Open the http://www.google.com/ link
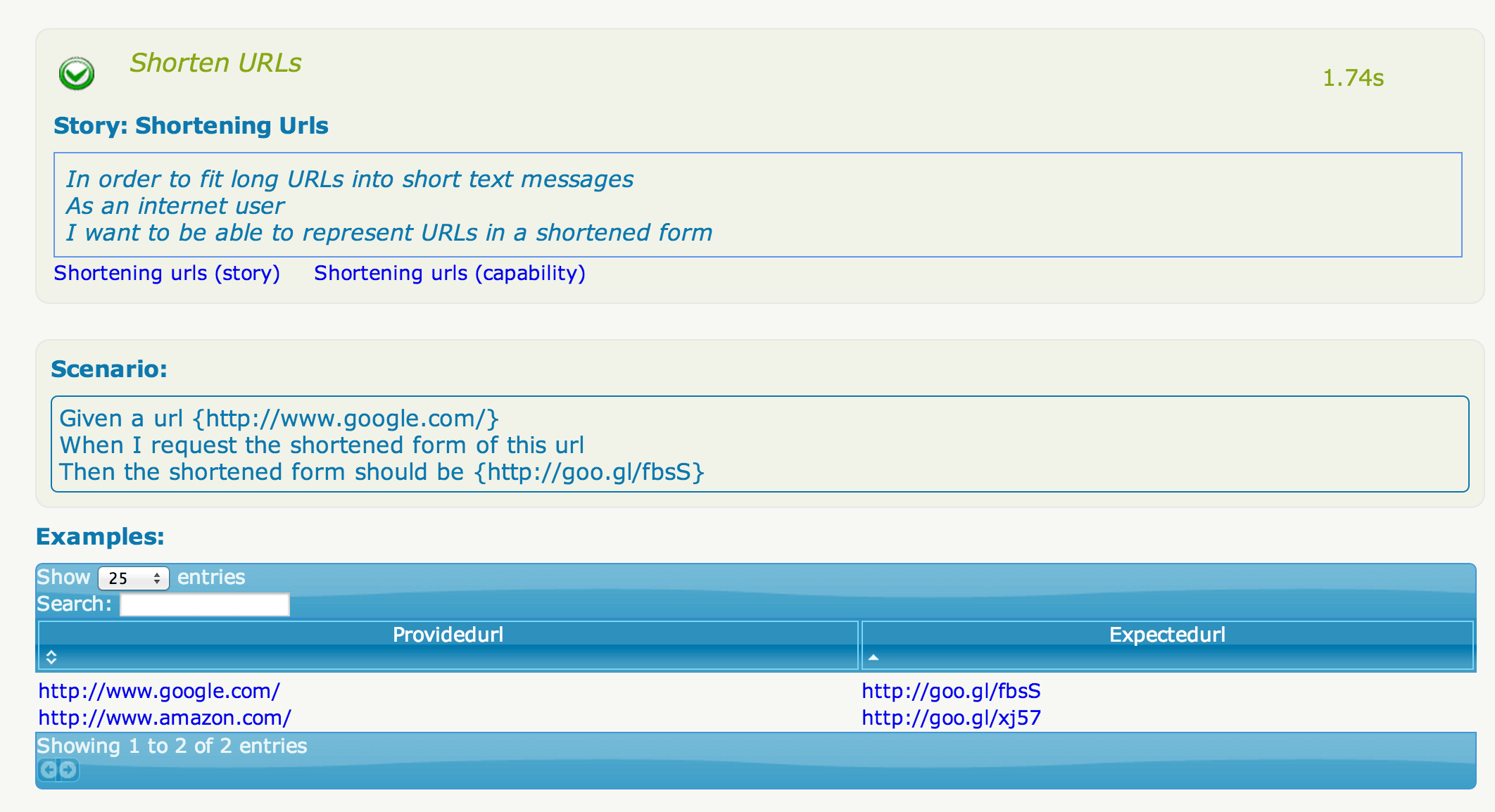 (x=159, y=691)
